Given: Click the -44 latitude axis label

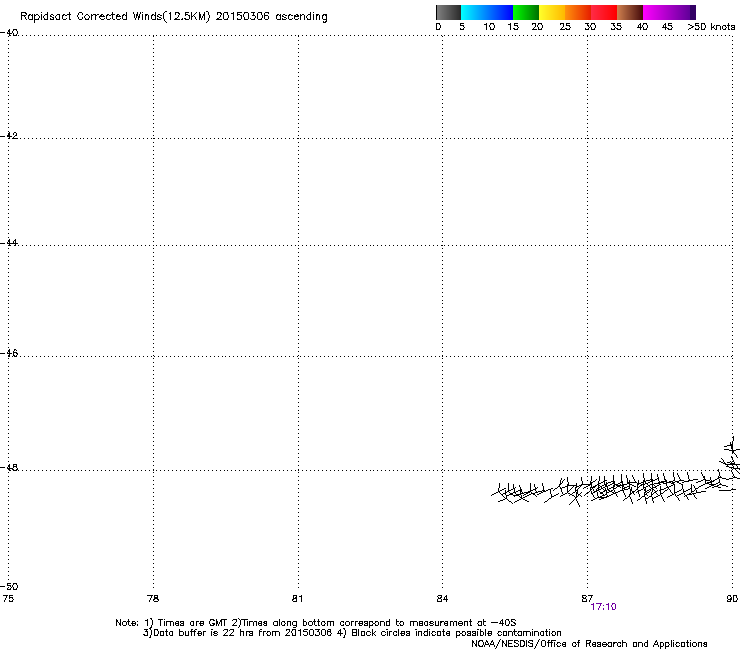Looking at the screenshot, I should (x=9, y=243).
